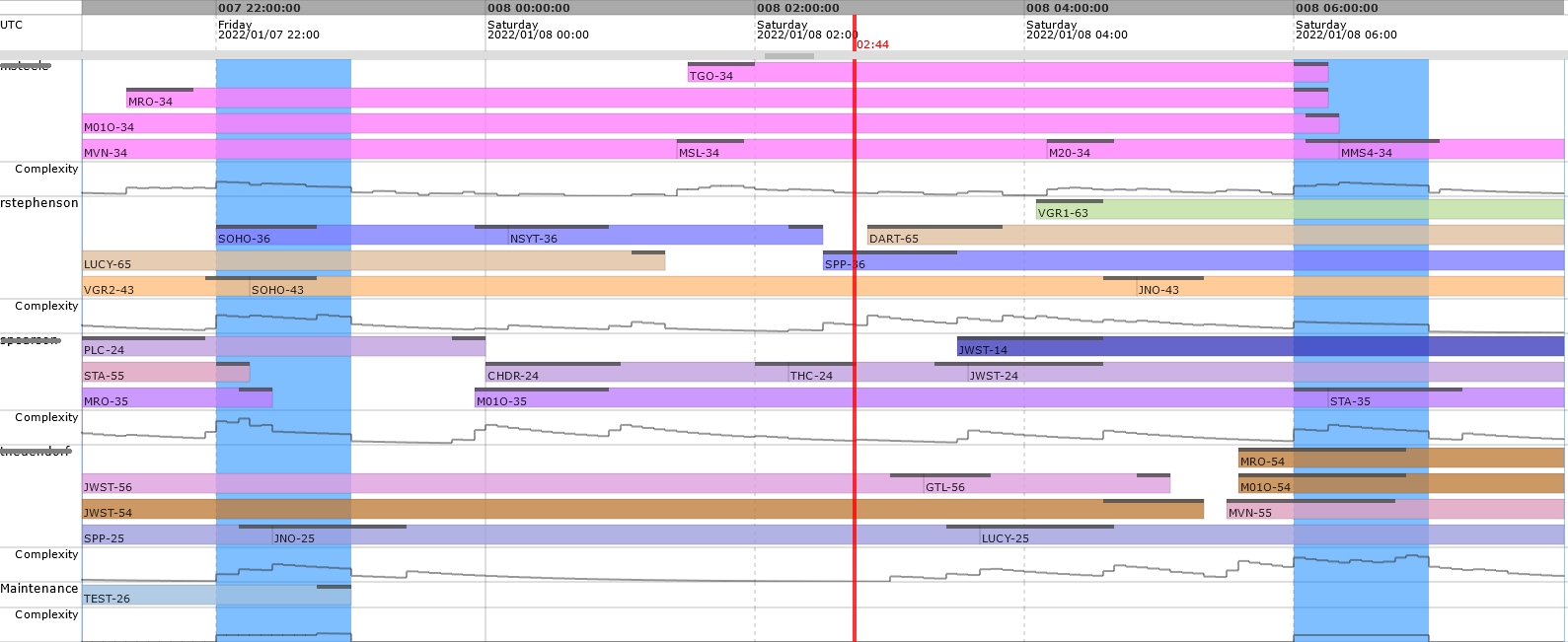This screenshot has height=642, width=1568.
Task: Select the STA-55 activity bar
Action: (x=166, y=373)
